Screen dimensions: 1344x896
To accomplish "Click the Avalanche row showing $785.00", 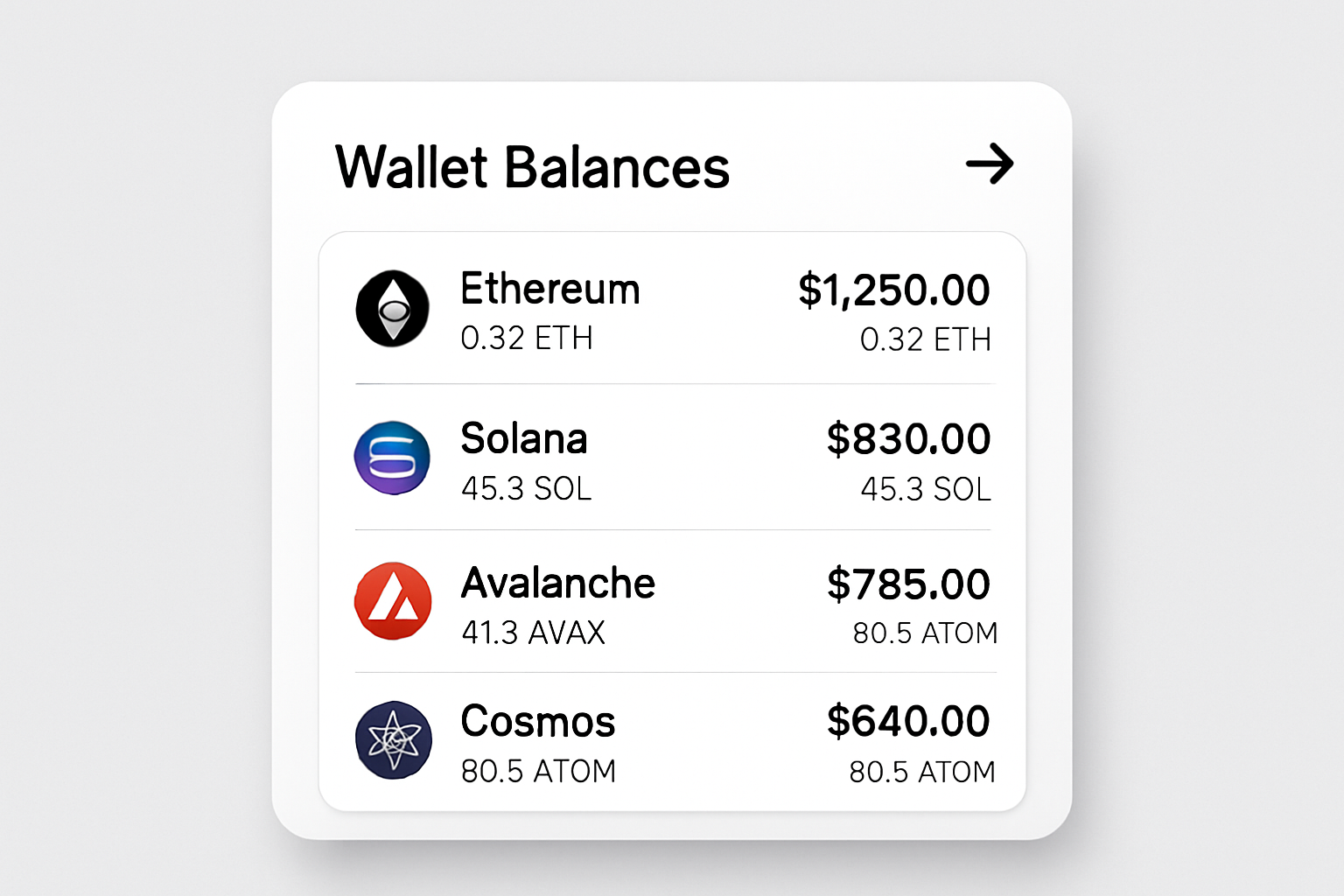I will coord(672,601).
